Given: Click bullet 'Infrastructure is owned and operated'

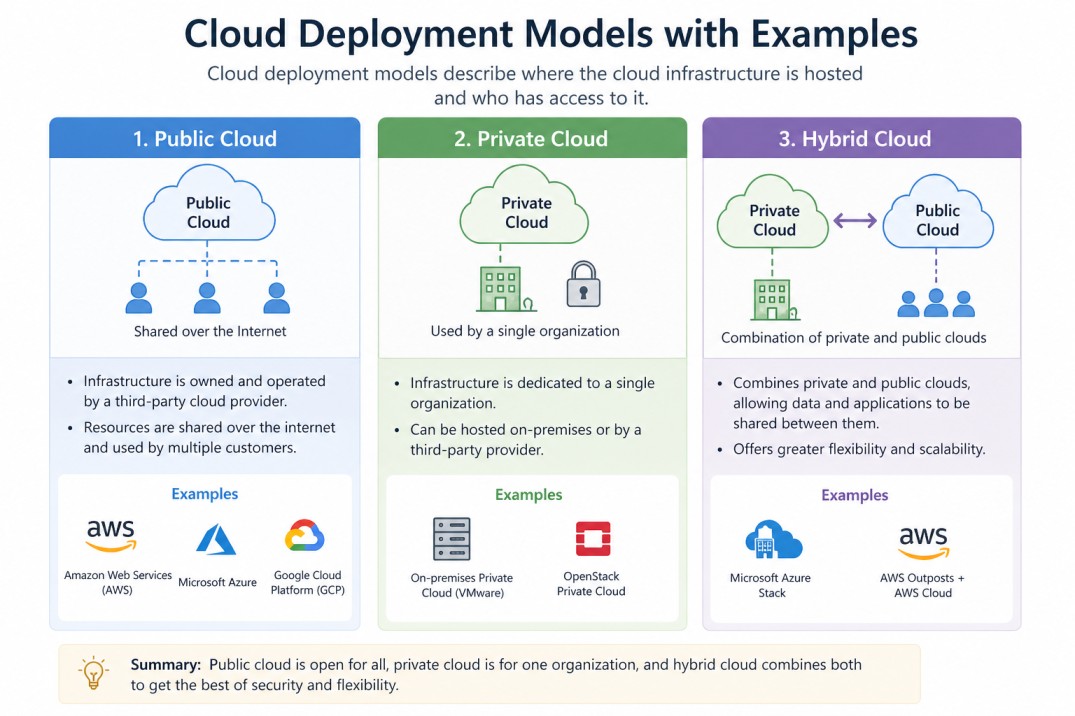Looking at the screenshot, I should coord(204,391).
